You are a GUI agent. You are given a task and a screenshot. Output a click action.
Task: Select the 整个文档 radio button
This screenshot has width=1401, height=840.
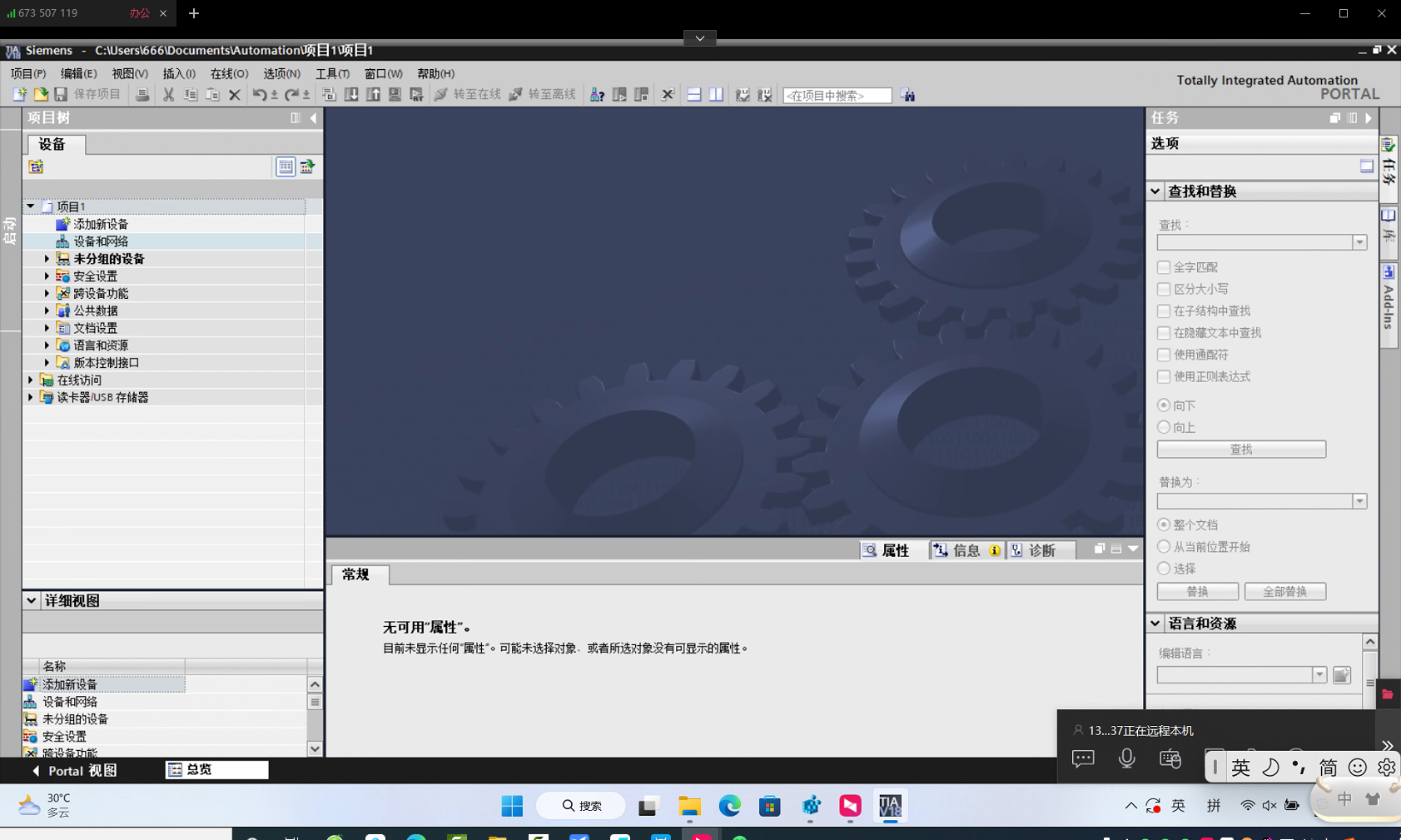(x=1164, y=524)
